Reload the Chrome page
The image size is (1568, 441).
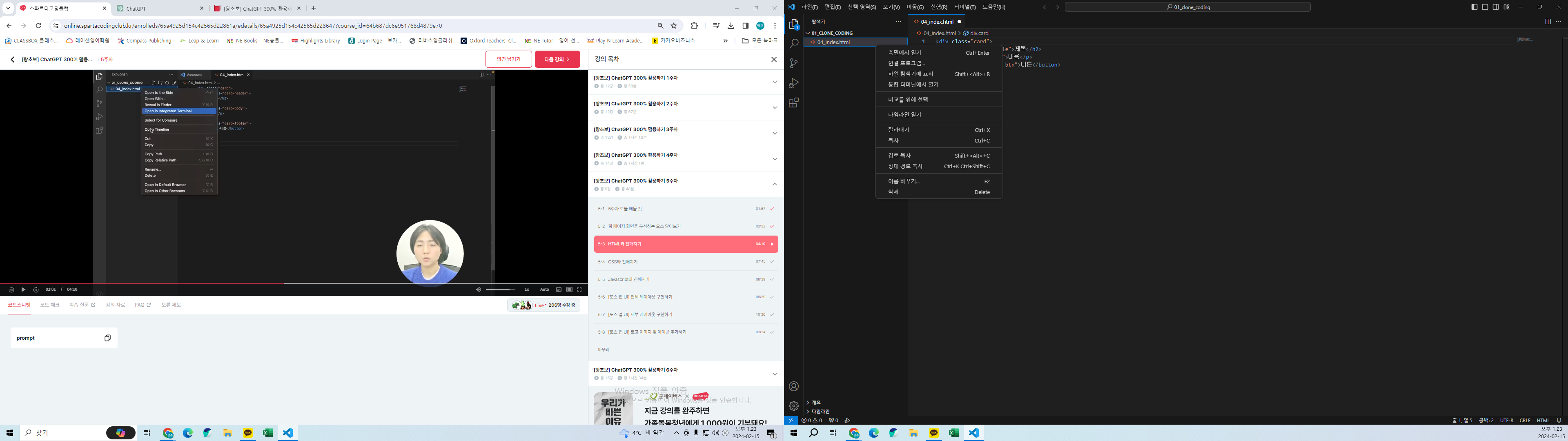(38, 26)
